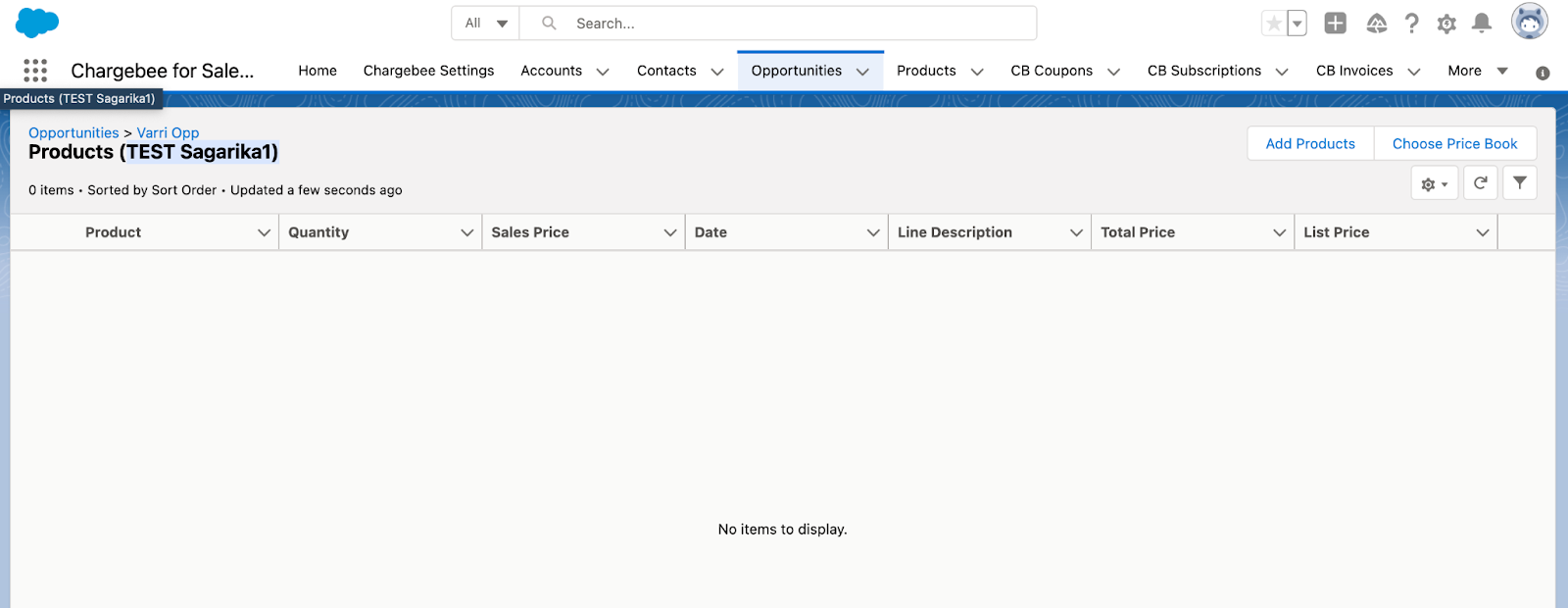The width and height of the screenshot is (1568, 608).
Task: Click the Salesforce cloud logo
Action: pyautogui.click(x=37, y=23)
